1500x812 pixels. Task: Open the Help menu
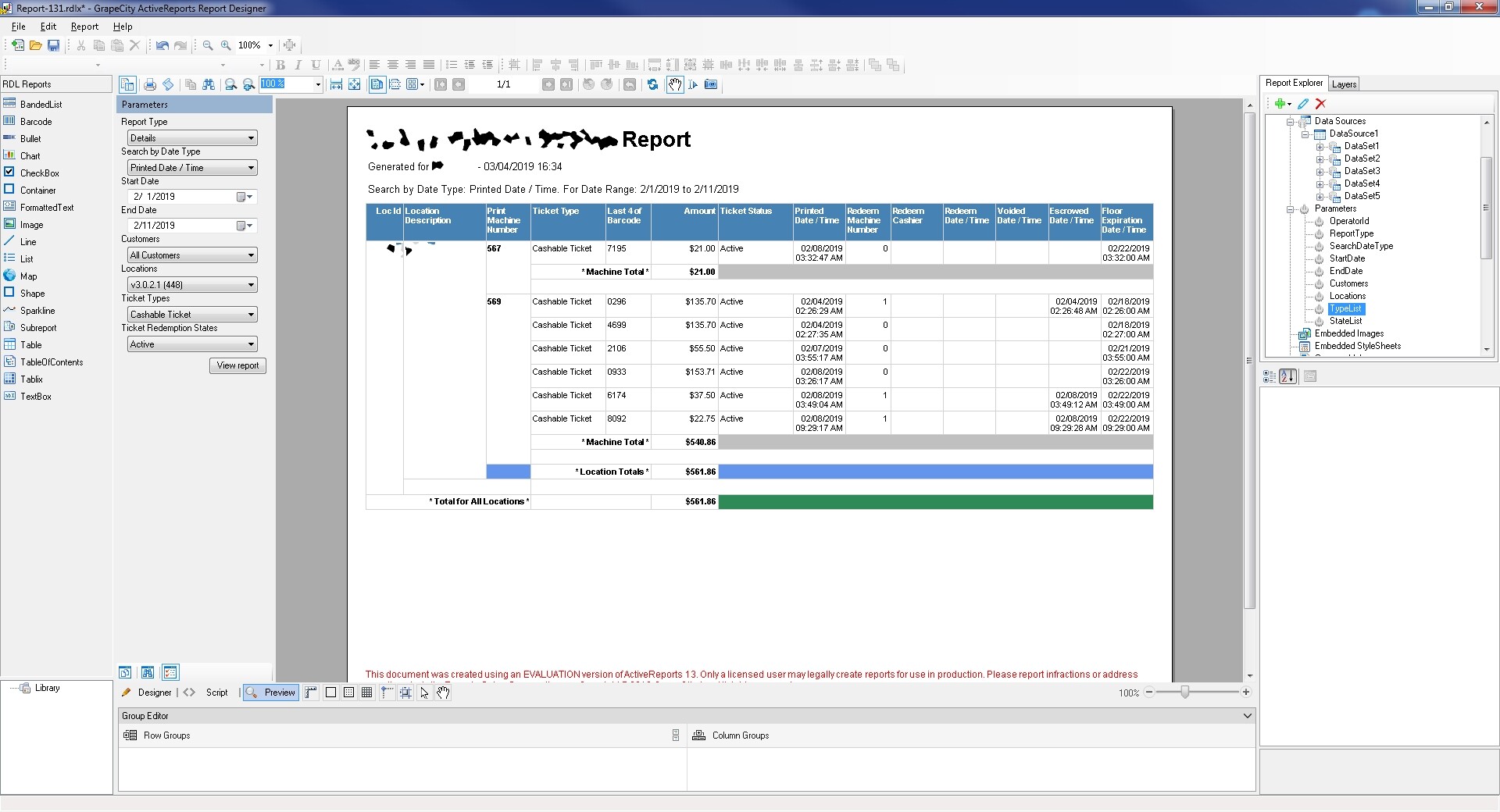[123, 27]
